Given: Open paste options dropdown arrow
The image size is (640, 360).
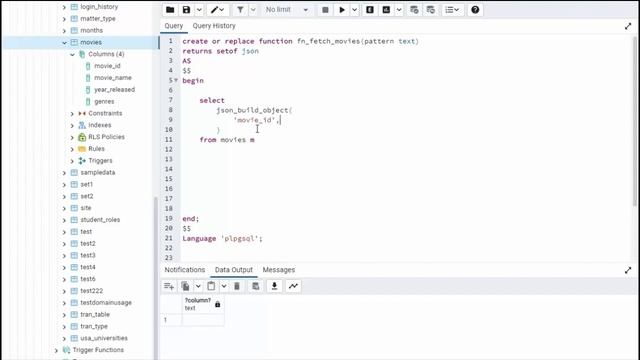Looking at the screenshot, I should click(x=224, y=286).
